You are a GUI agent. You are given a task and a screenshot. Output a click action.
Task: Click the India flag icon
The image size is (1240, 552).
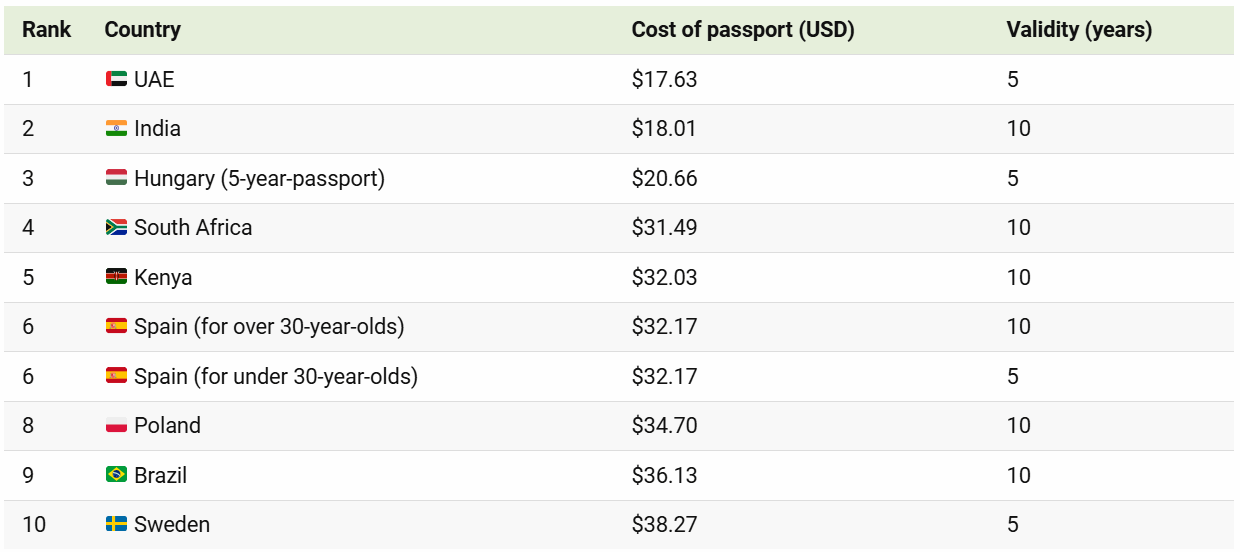coord(116,129)
